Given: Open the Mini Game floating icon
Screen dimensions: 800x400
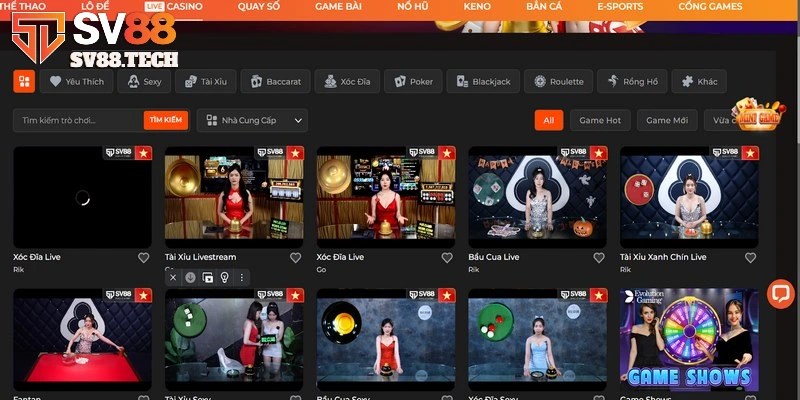Looking at the screenshot, I should point(756,115).
